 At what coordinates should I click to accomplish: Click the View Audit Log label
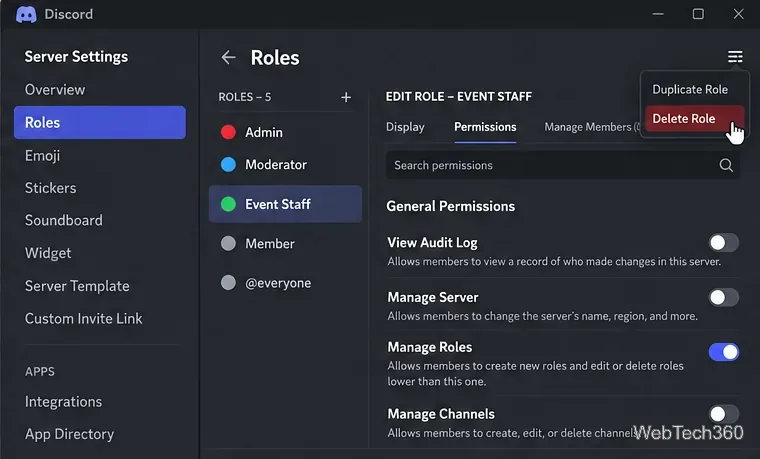pos(432,242)
